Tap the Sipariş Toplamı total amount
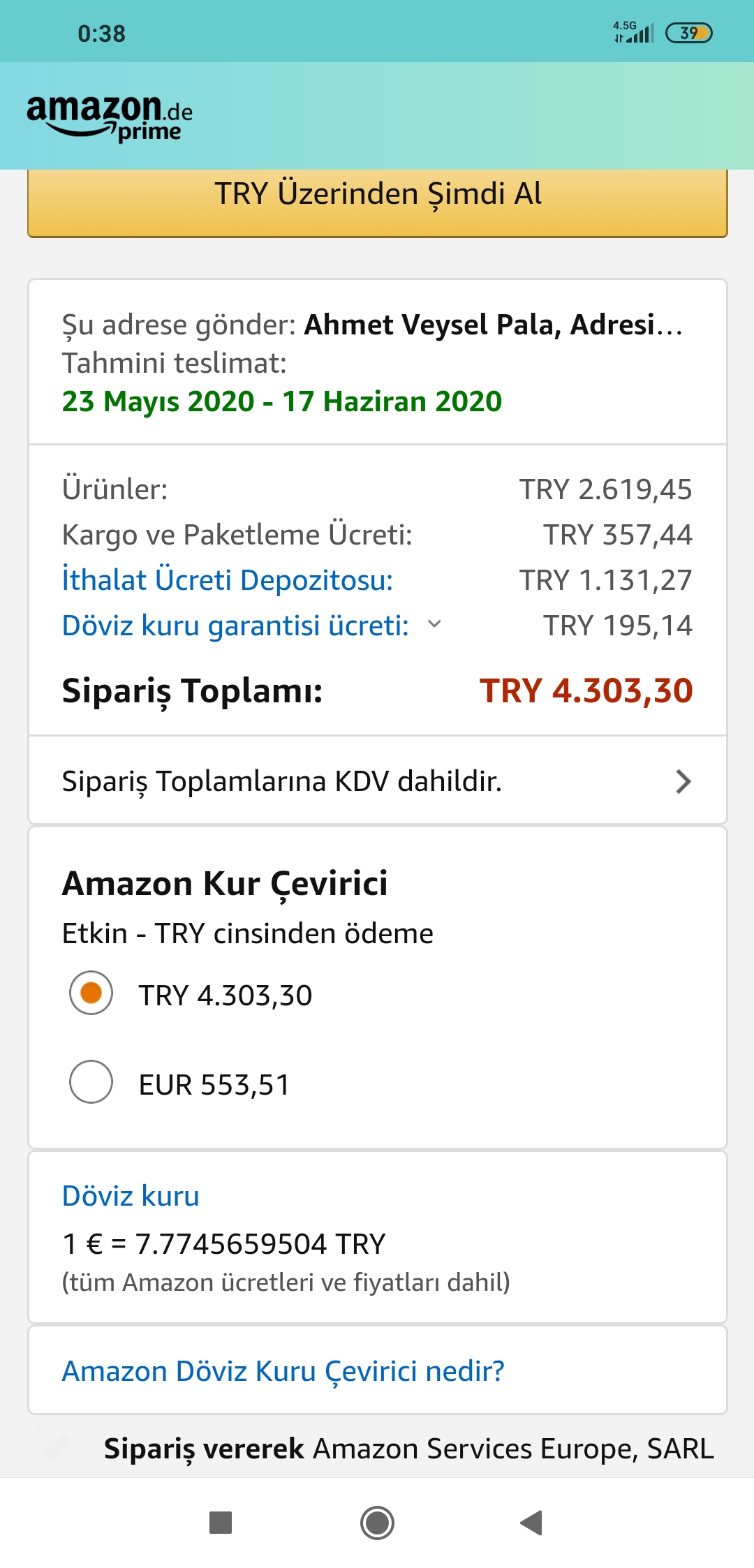Screen dimensions: 754x1568 coord(586,690)
